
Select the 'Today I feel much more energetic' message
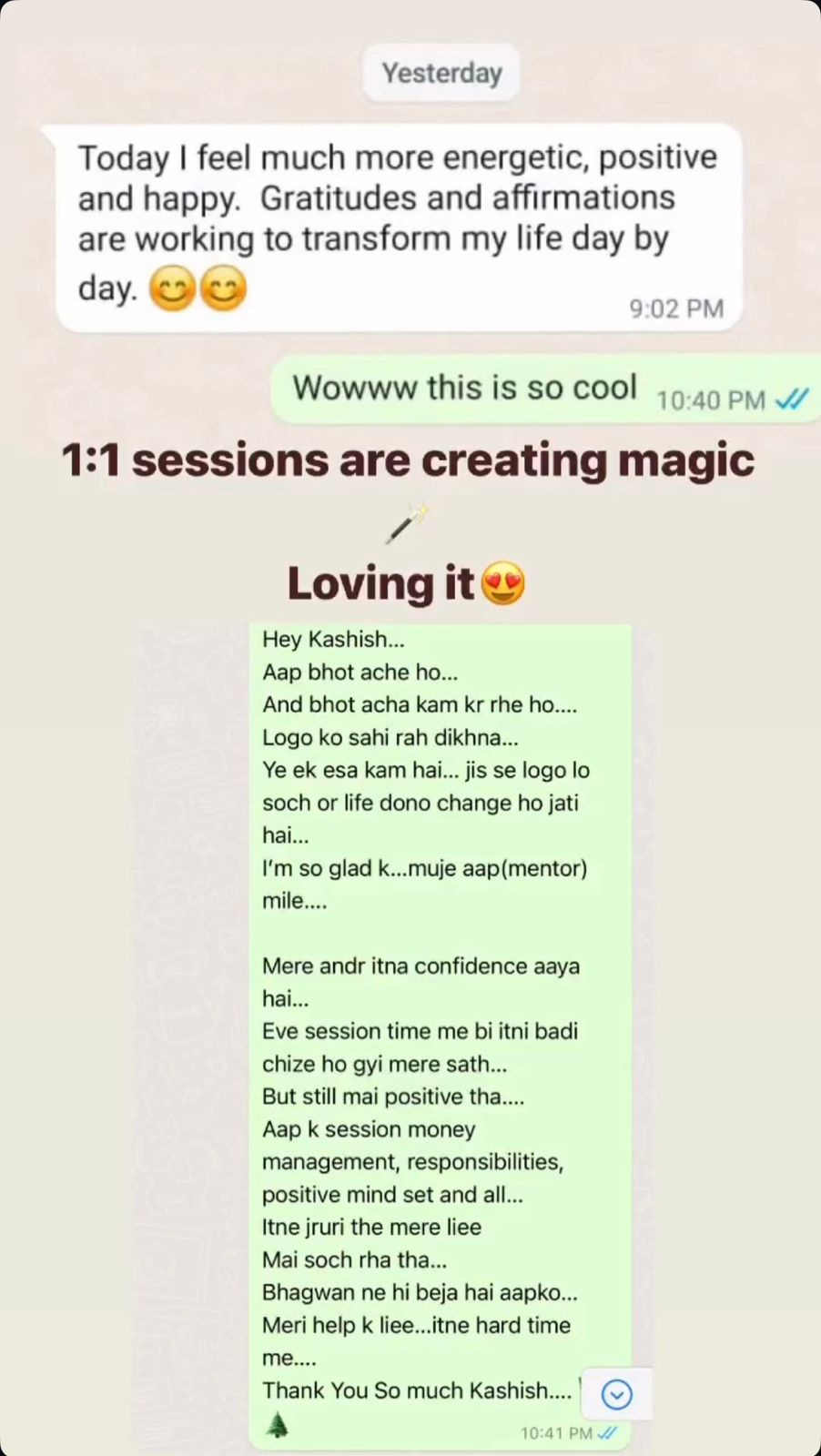pyautogui.click(x=400, y=227)
